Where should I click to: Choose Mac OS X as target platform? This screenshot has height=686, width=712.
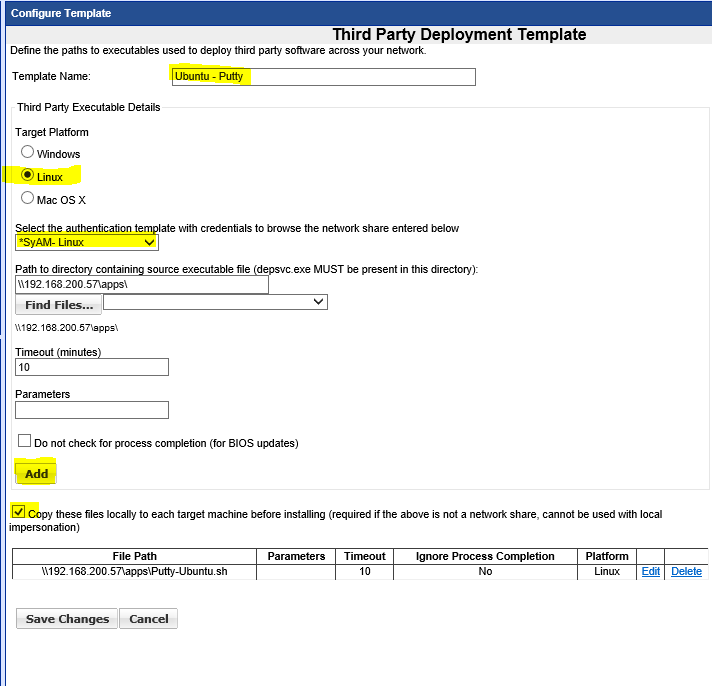click(x=28, y=198)
